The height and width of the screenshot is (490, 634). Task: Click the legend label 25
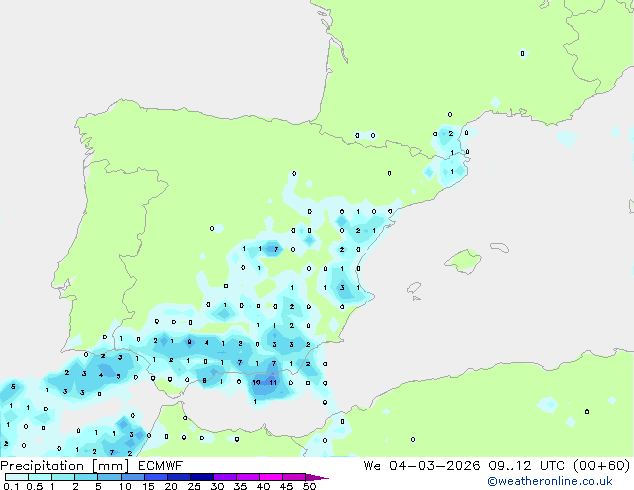194,486
